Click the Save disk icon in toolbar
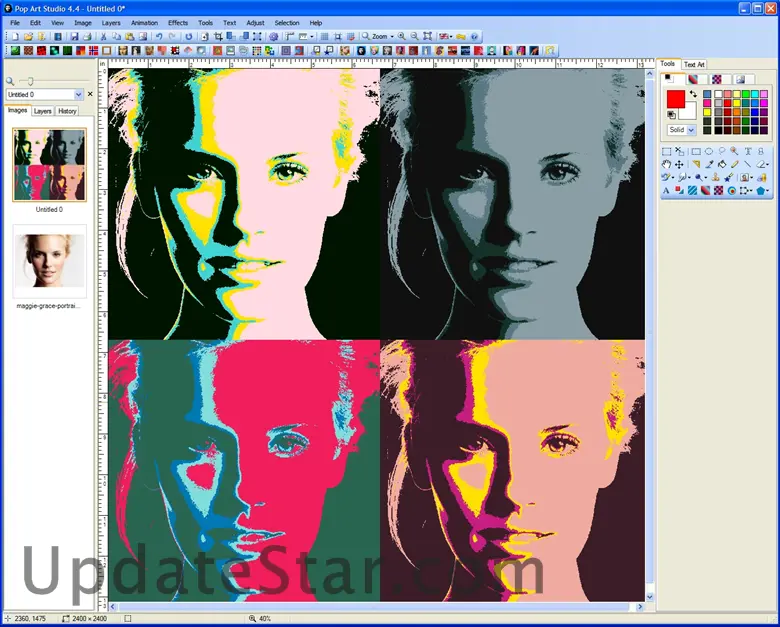This screenshot has width=780, height=627. click(x=73, y=36)
